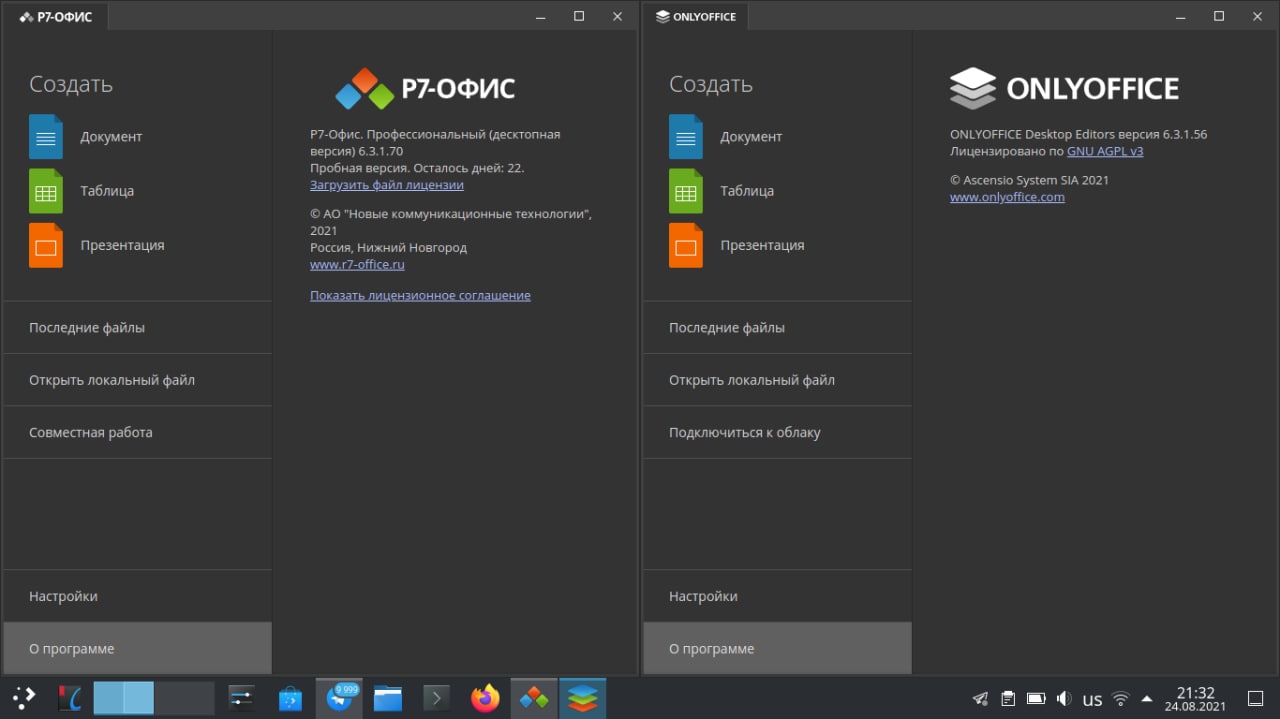Image resolution: width=1280 pixels, height=719 pixels.
Task: Open GNU AGPL v3 license link
Action: pyautogui.click(x=1105, y=152)
